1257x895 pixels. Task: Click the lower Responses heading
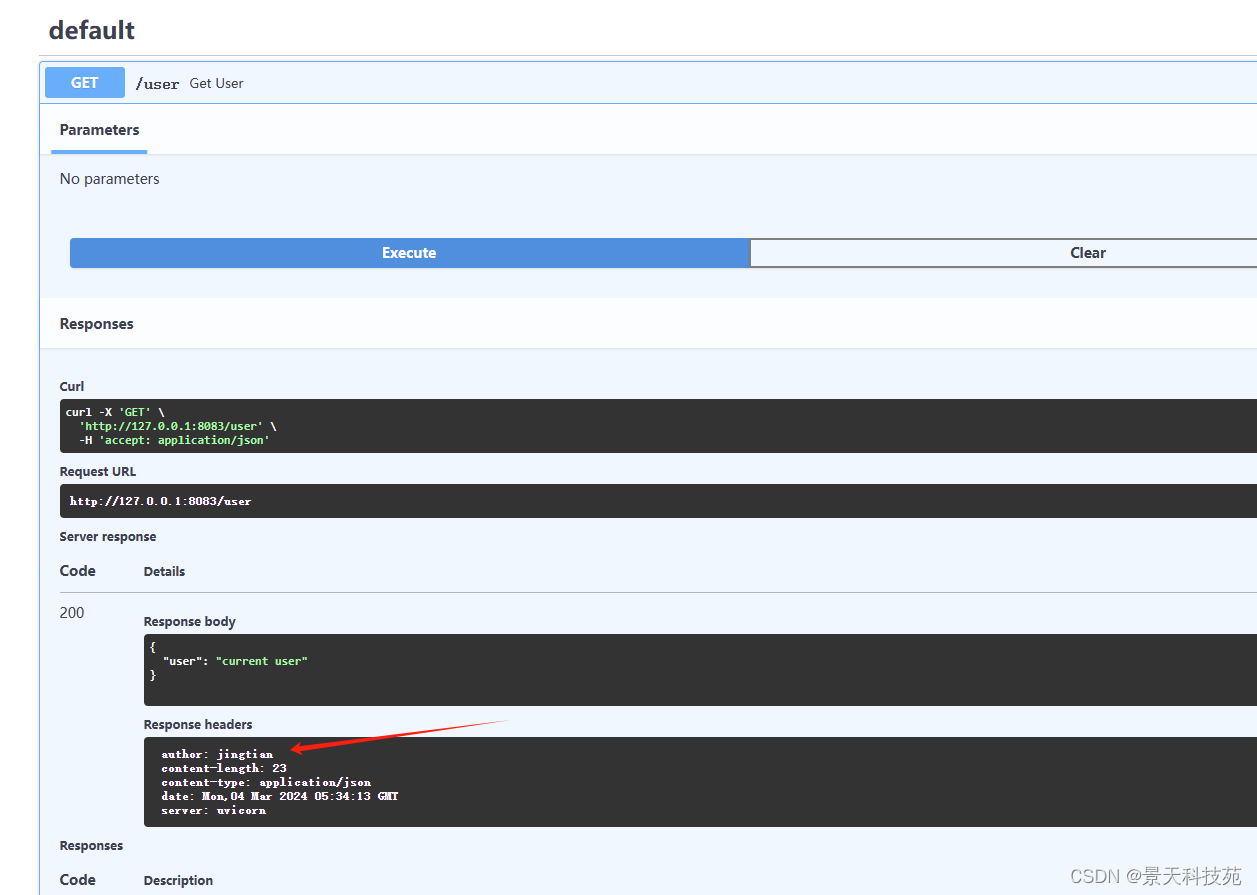tap(91, 846)
